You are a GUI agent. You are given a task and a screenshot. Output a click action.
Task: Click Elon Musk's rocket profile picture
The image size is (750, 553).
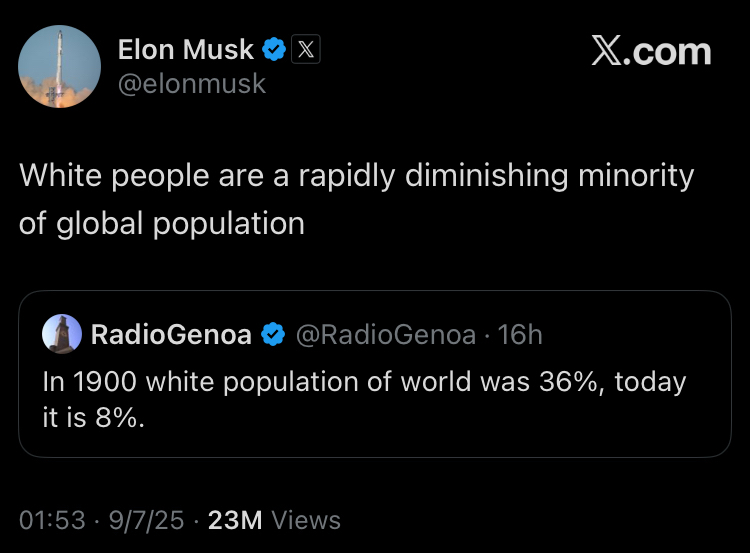(x=60, y=67)
